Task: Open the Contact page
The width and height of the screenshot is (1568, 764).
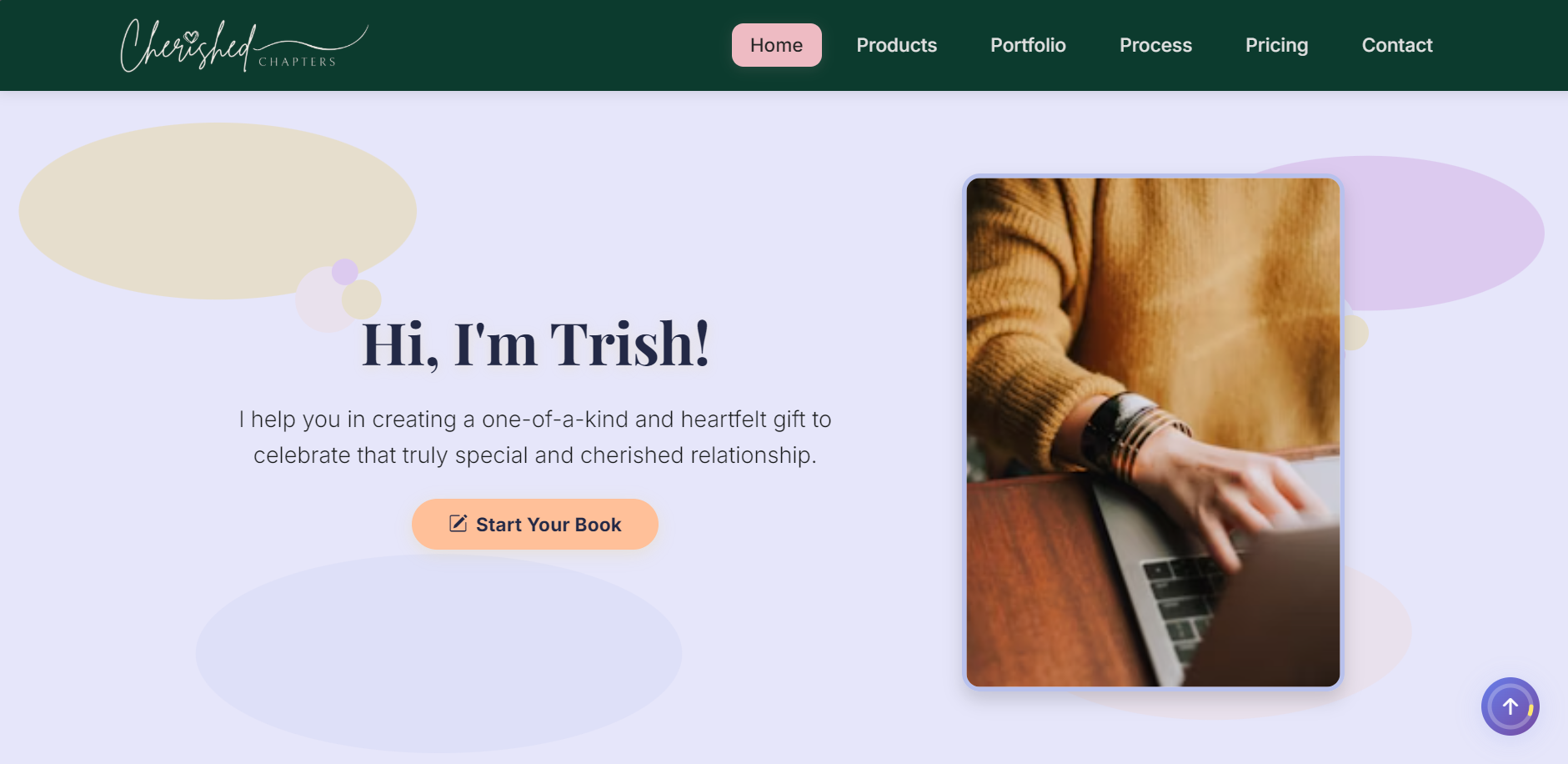Action: pyautogui.click(x=1396, y=45)
